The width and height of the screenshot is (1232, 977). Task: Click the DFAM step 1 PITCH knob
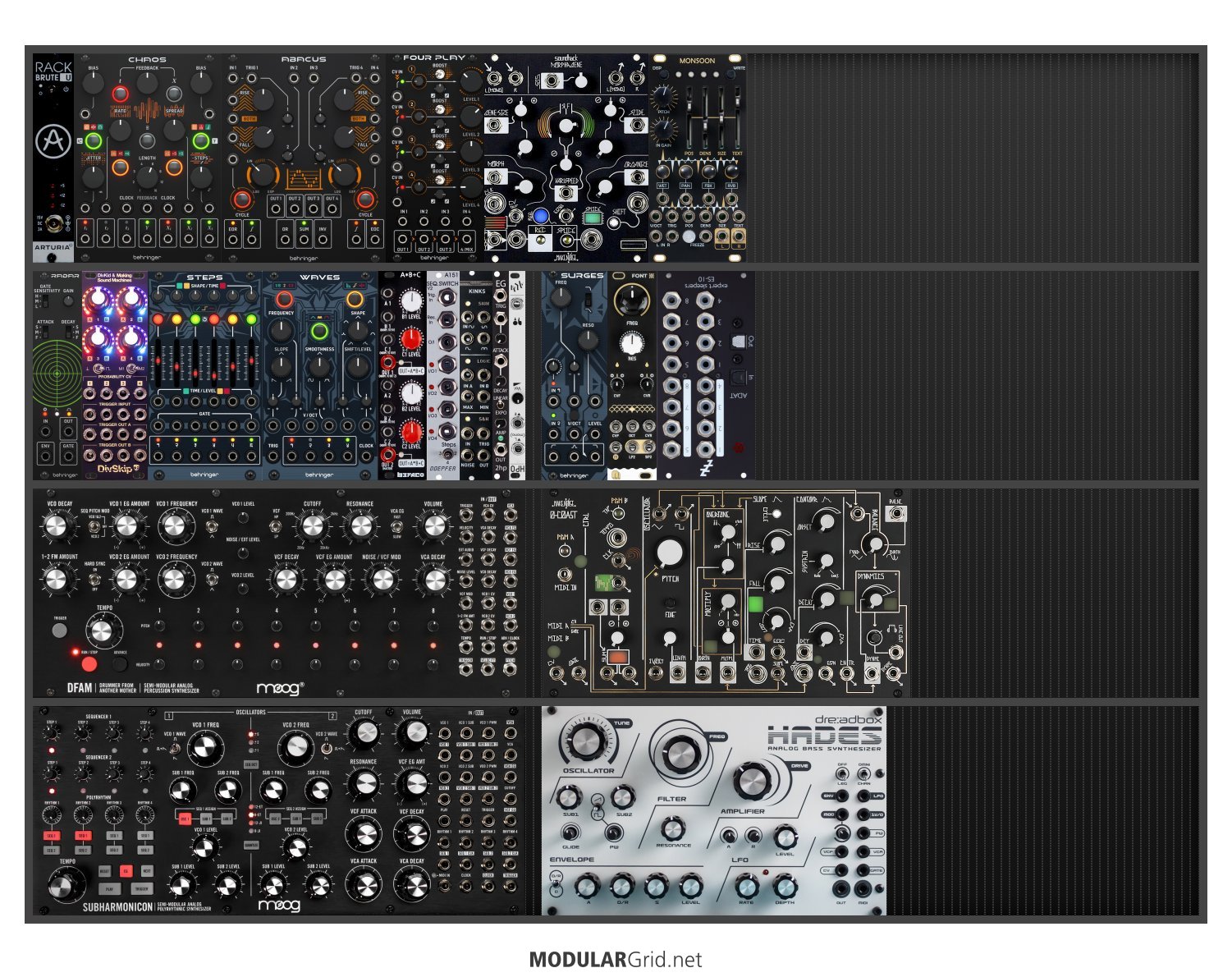tap(158, 626)
